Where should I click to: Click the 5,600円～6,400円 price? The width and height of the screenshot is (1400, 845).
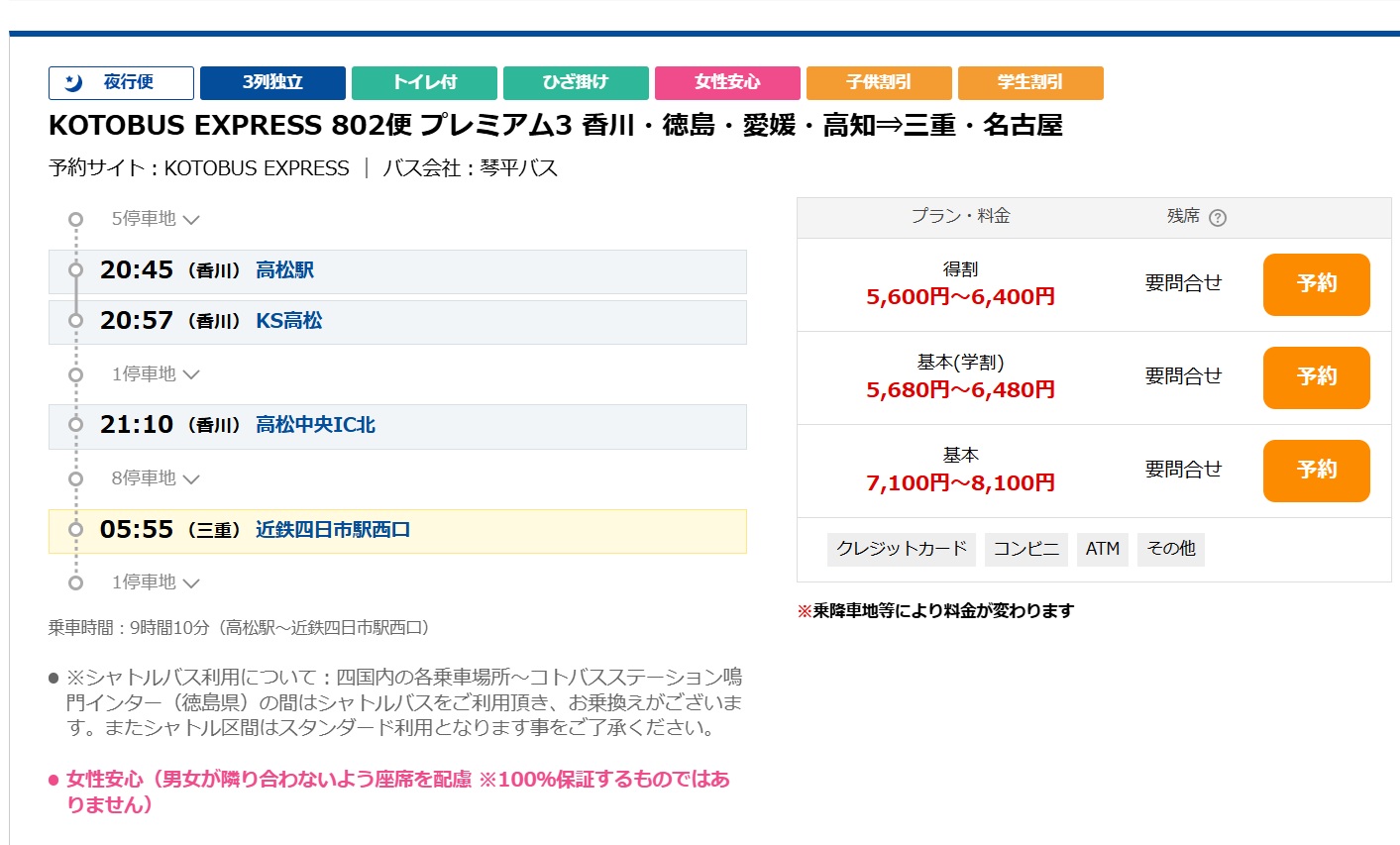point(960,297)
